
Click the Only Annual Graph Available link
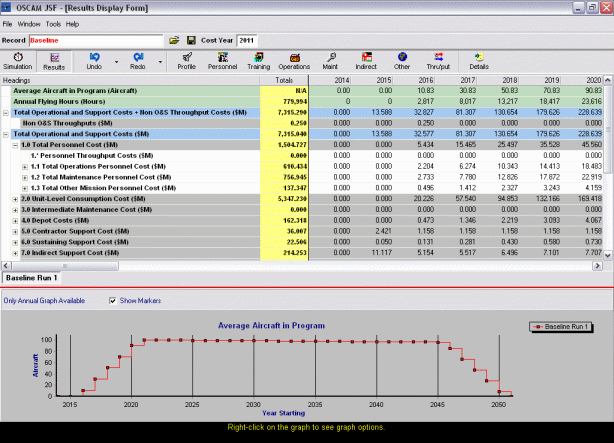tap(44, 301)
